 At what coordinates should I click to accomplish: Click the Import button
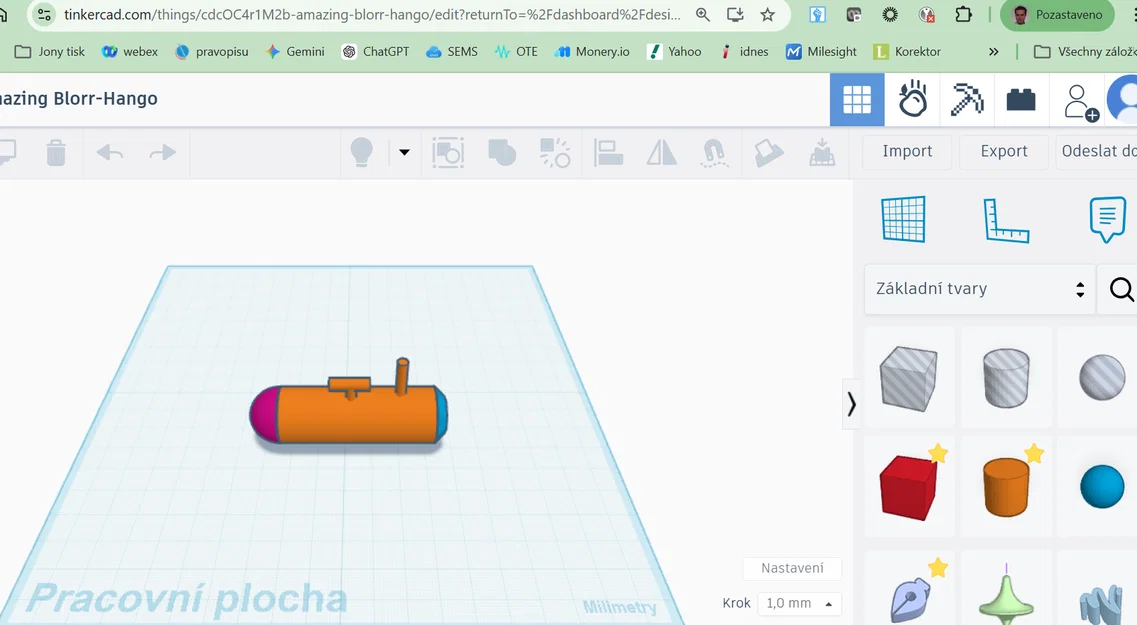tap(907, 151)
